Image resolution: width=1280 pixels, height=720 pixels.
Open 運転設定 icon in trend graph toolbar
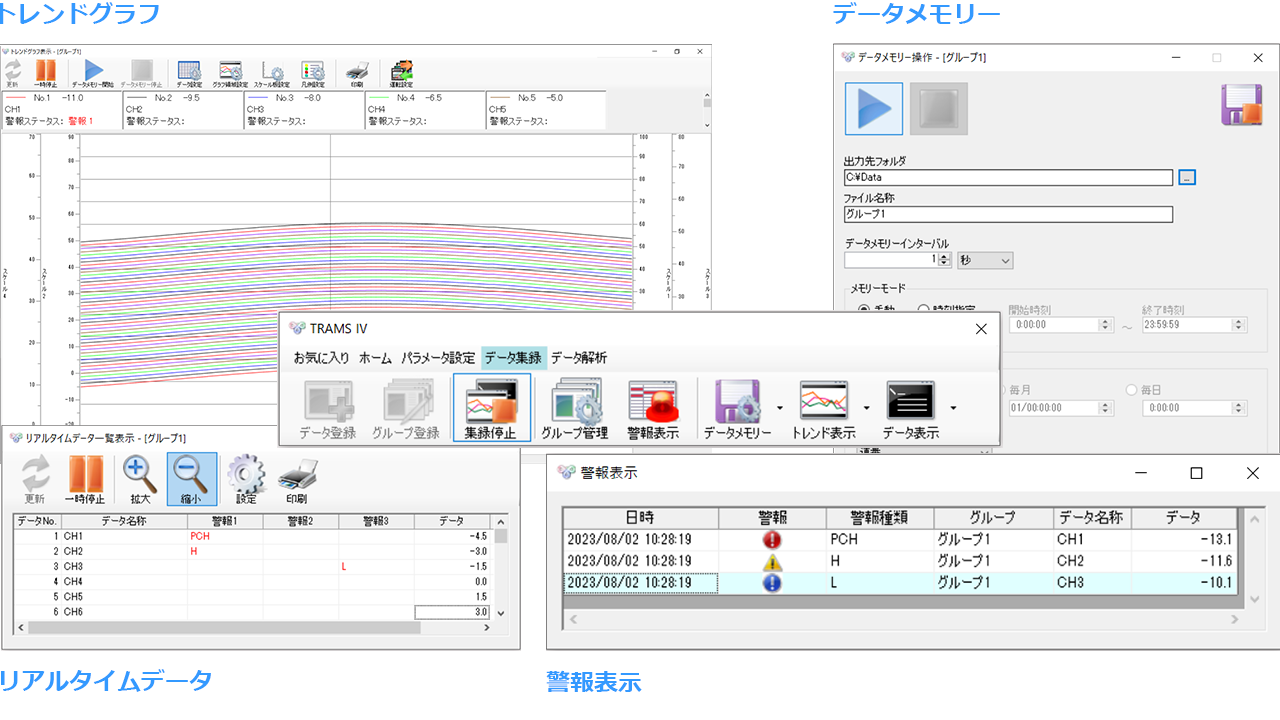[402, 73]
